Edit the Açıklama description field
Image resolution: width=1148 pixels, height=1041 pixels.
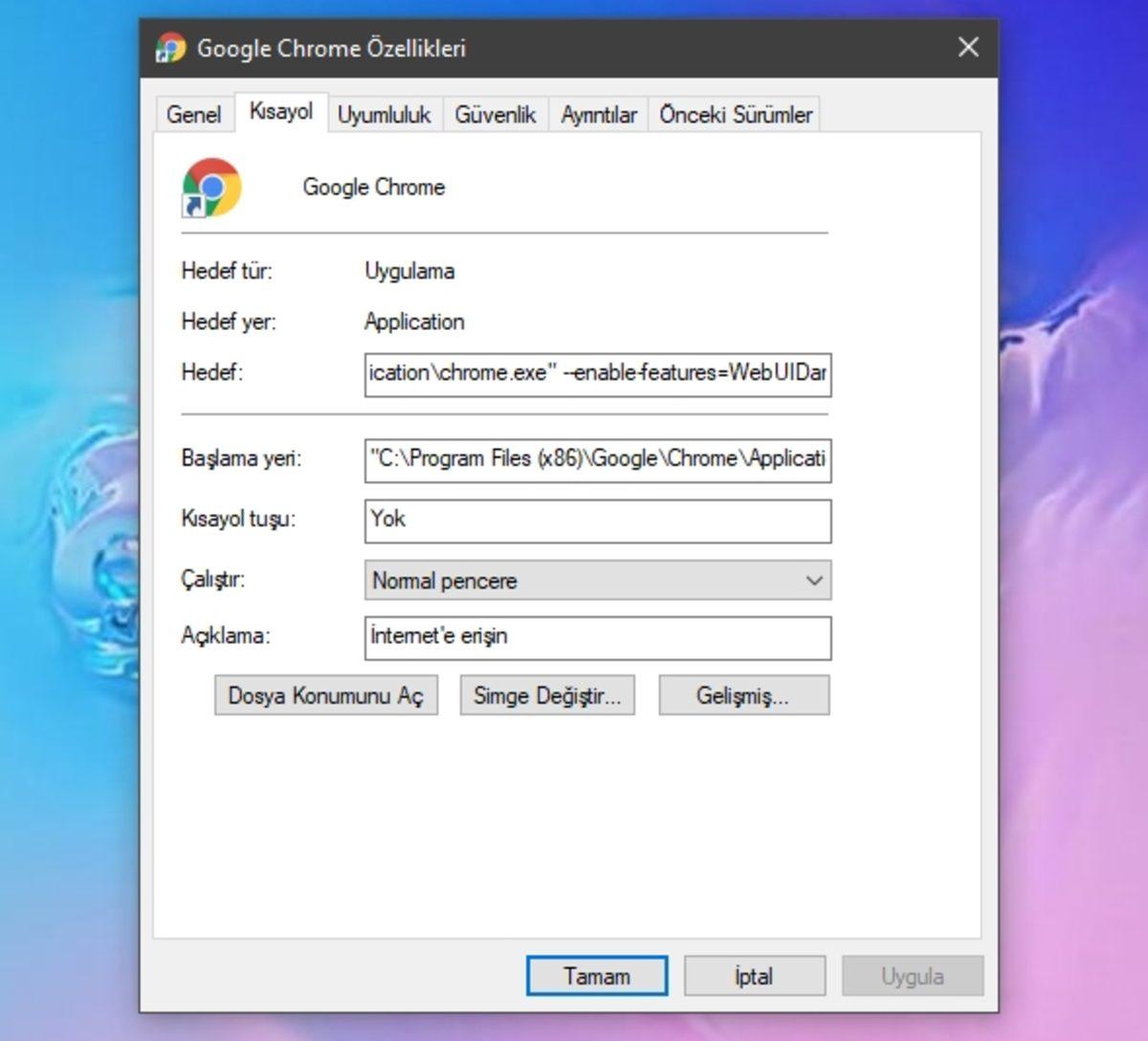(597, 637)
